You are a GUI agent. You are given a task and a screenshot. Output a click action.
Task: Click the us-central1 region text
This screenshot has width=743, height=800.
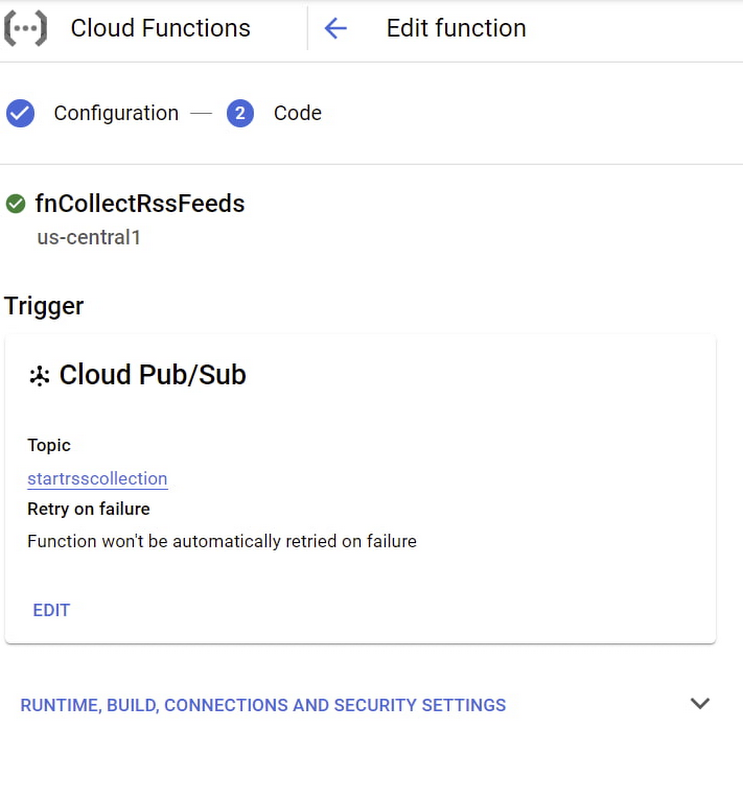click(x=89, y=238)
